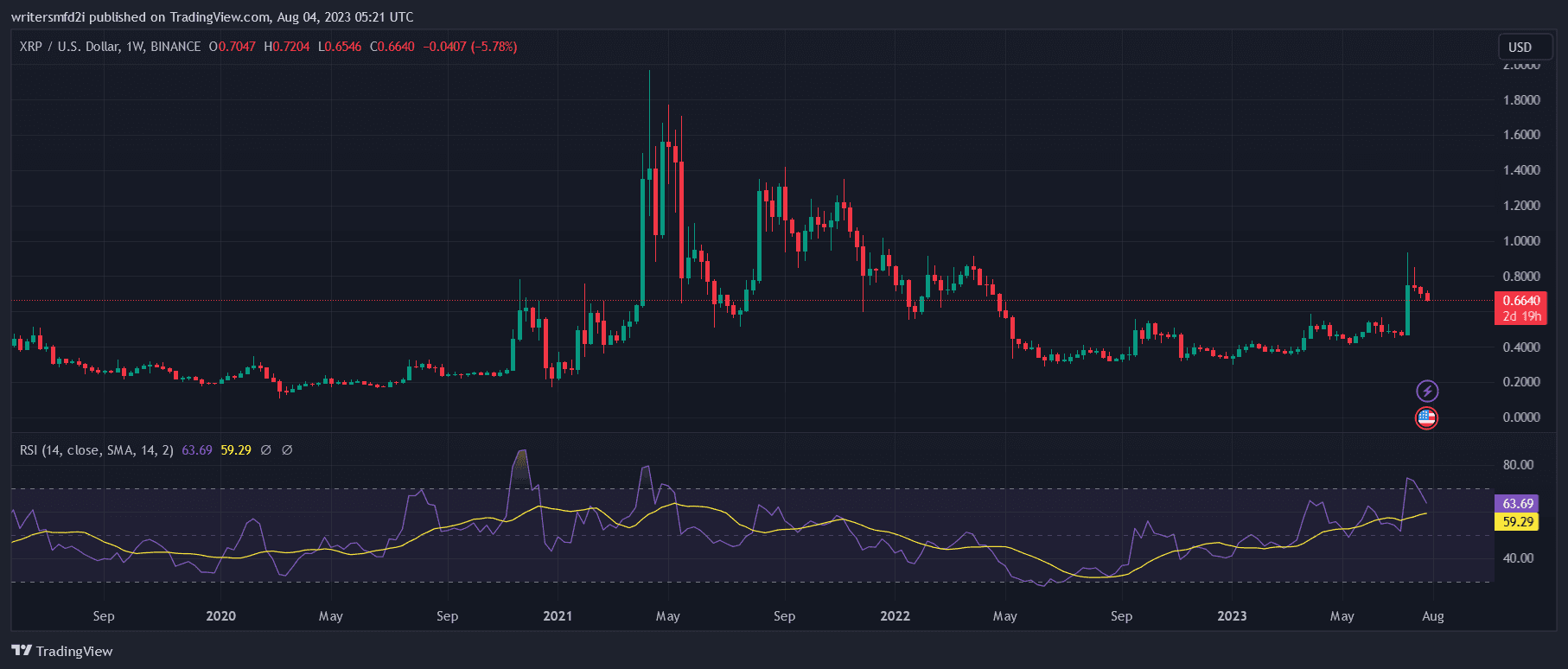
Task: Click the 1W timeframe text in the legend
Action: (135, 47)
